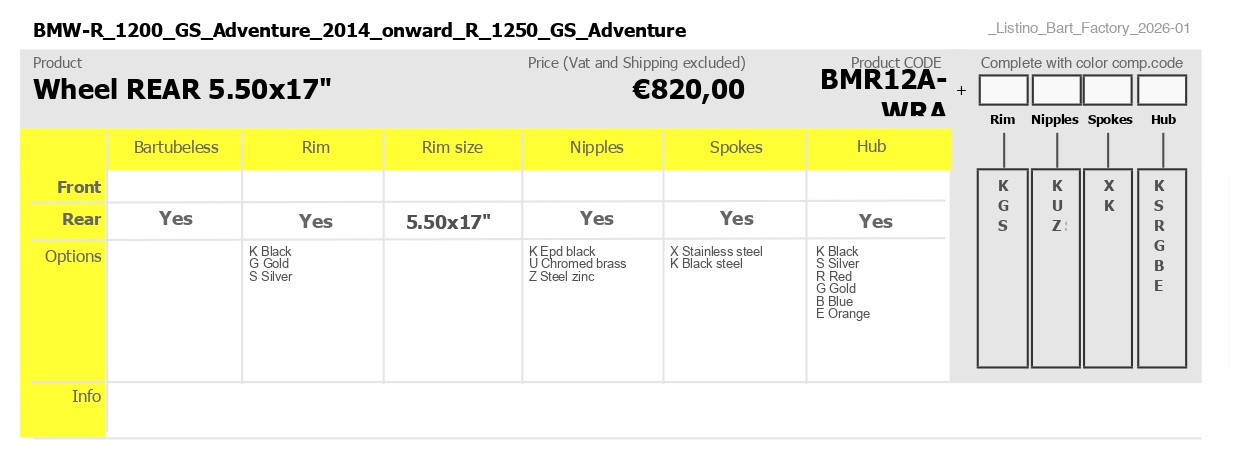Viewport: 1240px width, 473px height.
Task: Click the Nipples color code input box
Action: (x=1056, y=90)
